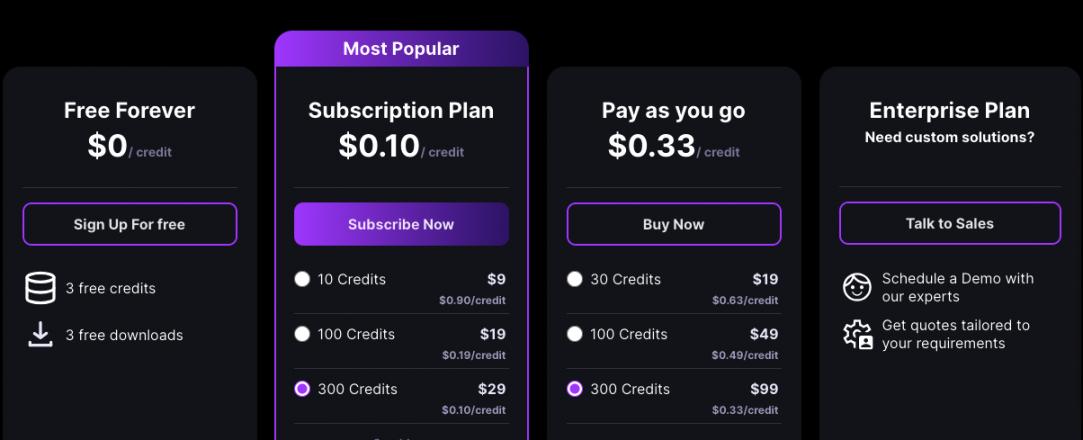Click the Enterprise Plan heading
Image resolution: width=1083 pixels, height=440 pixels.
[x=949, y=110]
